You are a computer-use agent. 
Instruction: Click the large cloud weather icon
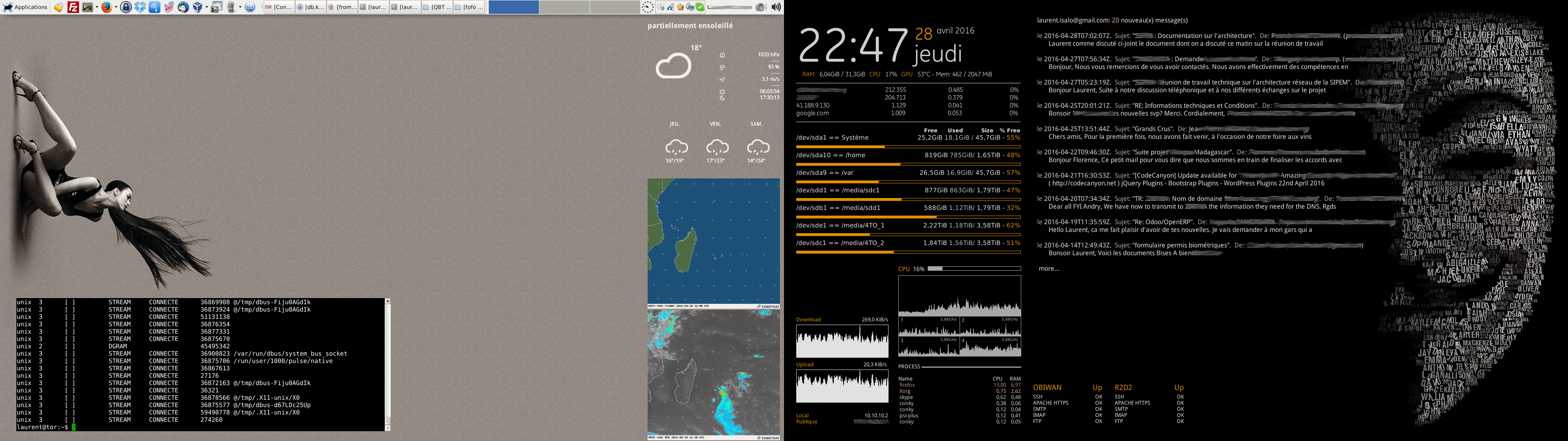click(x=673, y=66)
